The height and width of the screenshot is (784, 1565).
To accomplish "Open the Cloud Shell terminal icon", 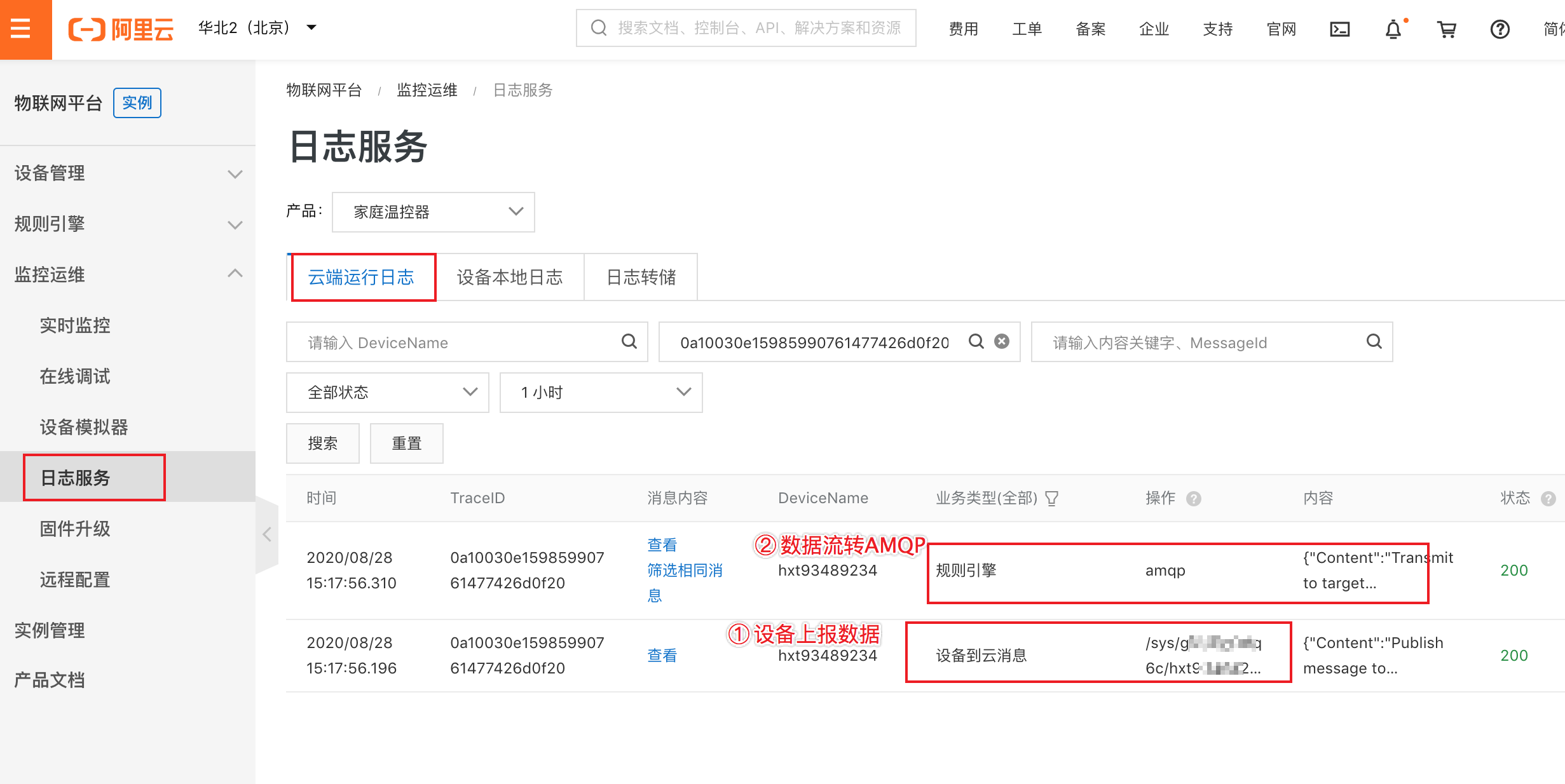I will pos(1340,29).
